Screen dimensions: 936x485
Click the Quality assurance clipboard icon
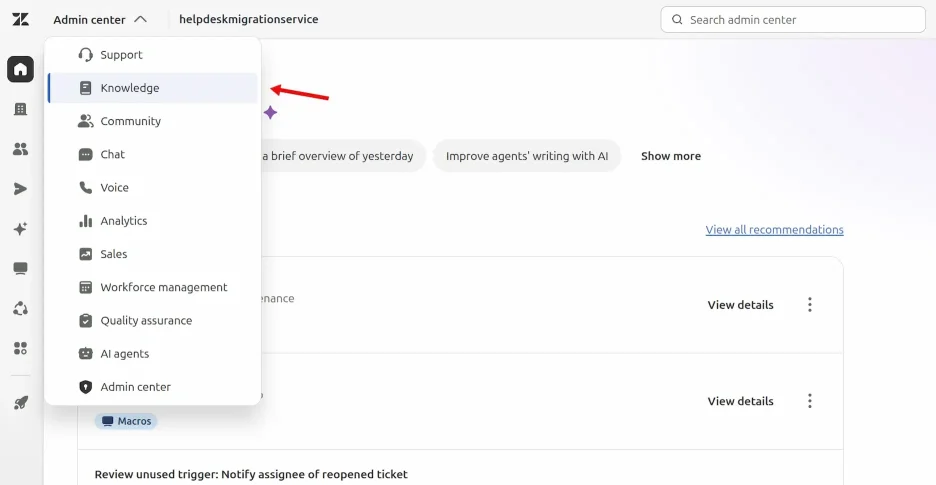pyautogui.click(x=85, y=321)
